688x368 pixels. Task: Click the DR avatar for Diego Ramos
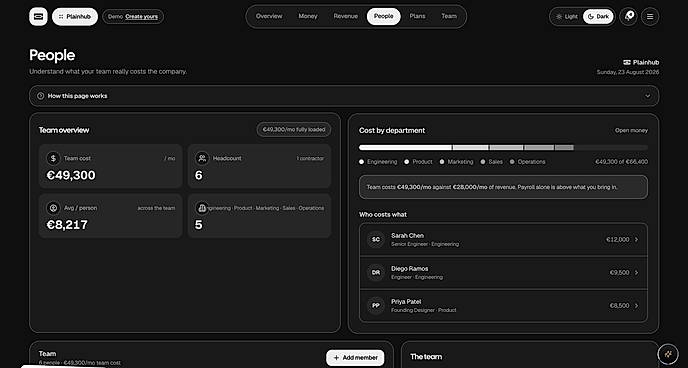pos(376,272)
